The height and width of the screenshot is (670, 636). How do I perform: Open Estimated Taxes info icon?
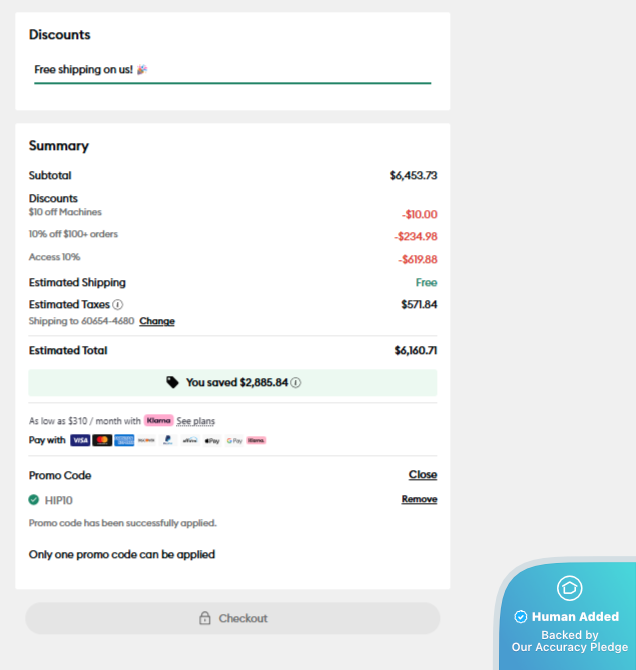point(118,305)
